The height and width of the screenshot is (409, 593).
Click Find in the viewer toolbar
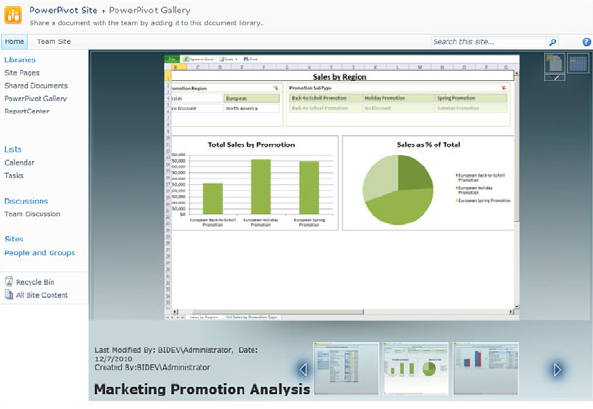pos(250,59)
